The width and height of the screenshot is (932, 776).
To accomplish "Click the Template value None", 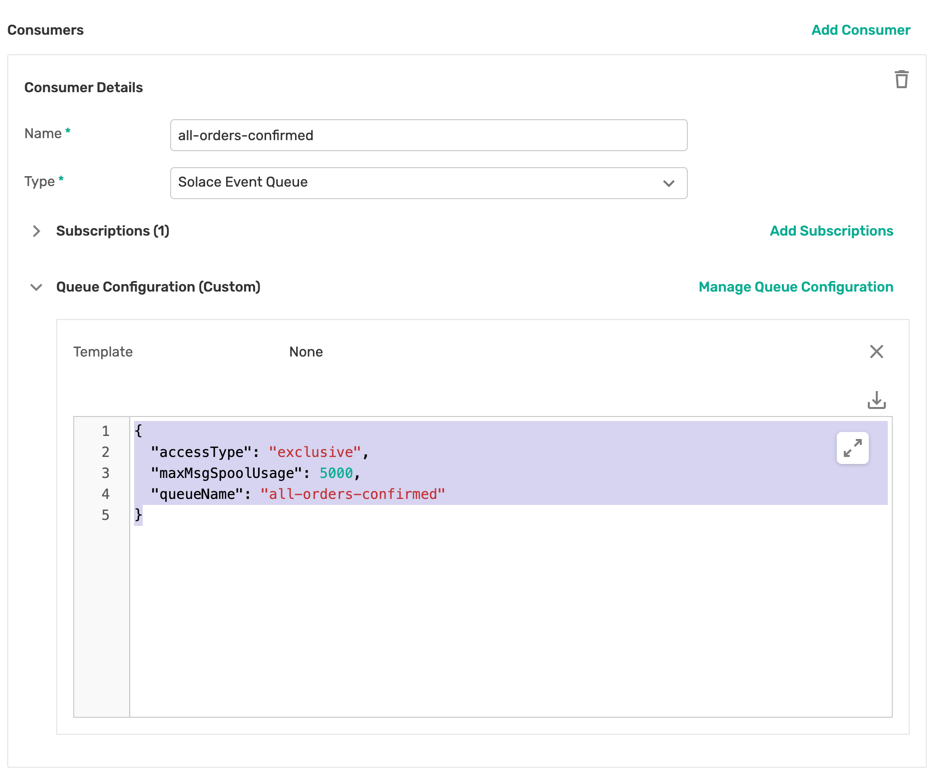I will (x=306, y=351).
